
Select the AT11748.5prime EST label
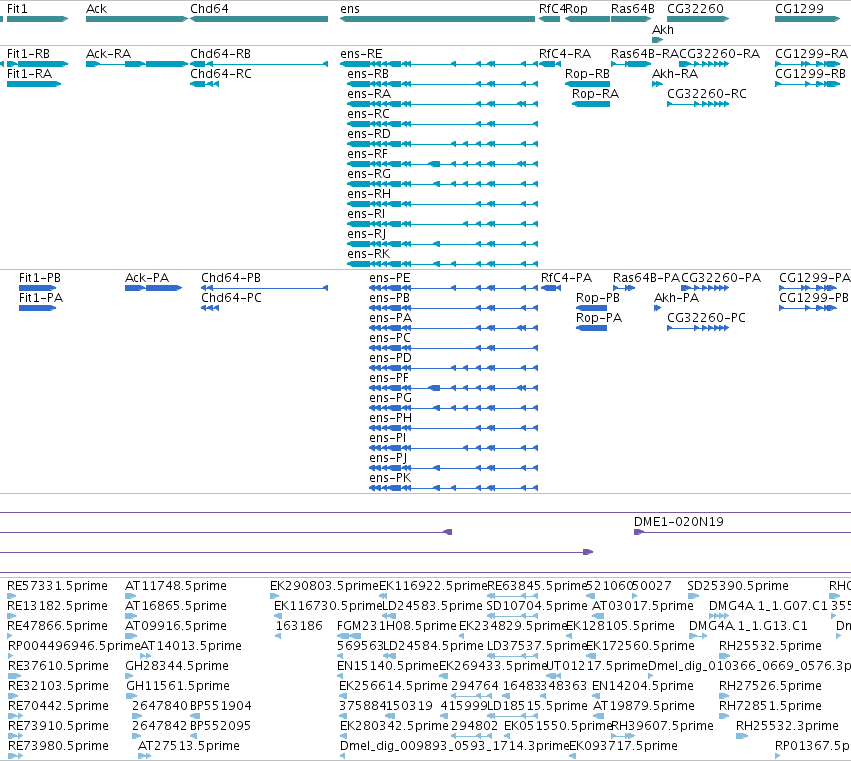coord(176,586)
